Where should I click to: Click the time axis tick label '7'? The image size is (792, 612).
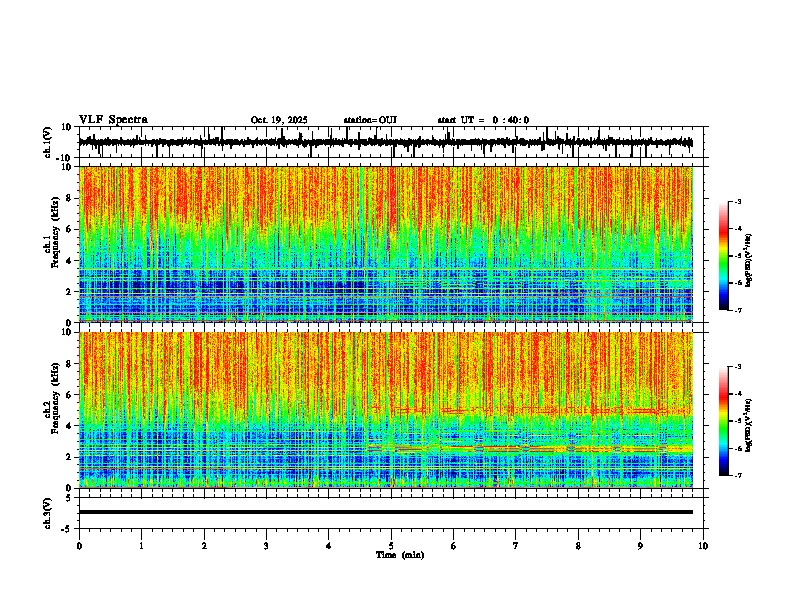[516, 546]
